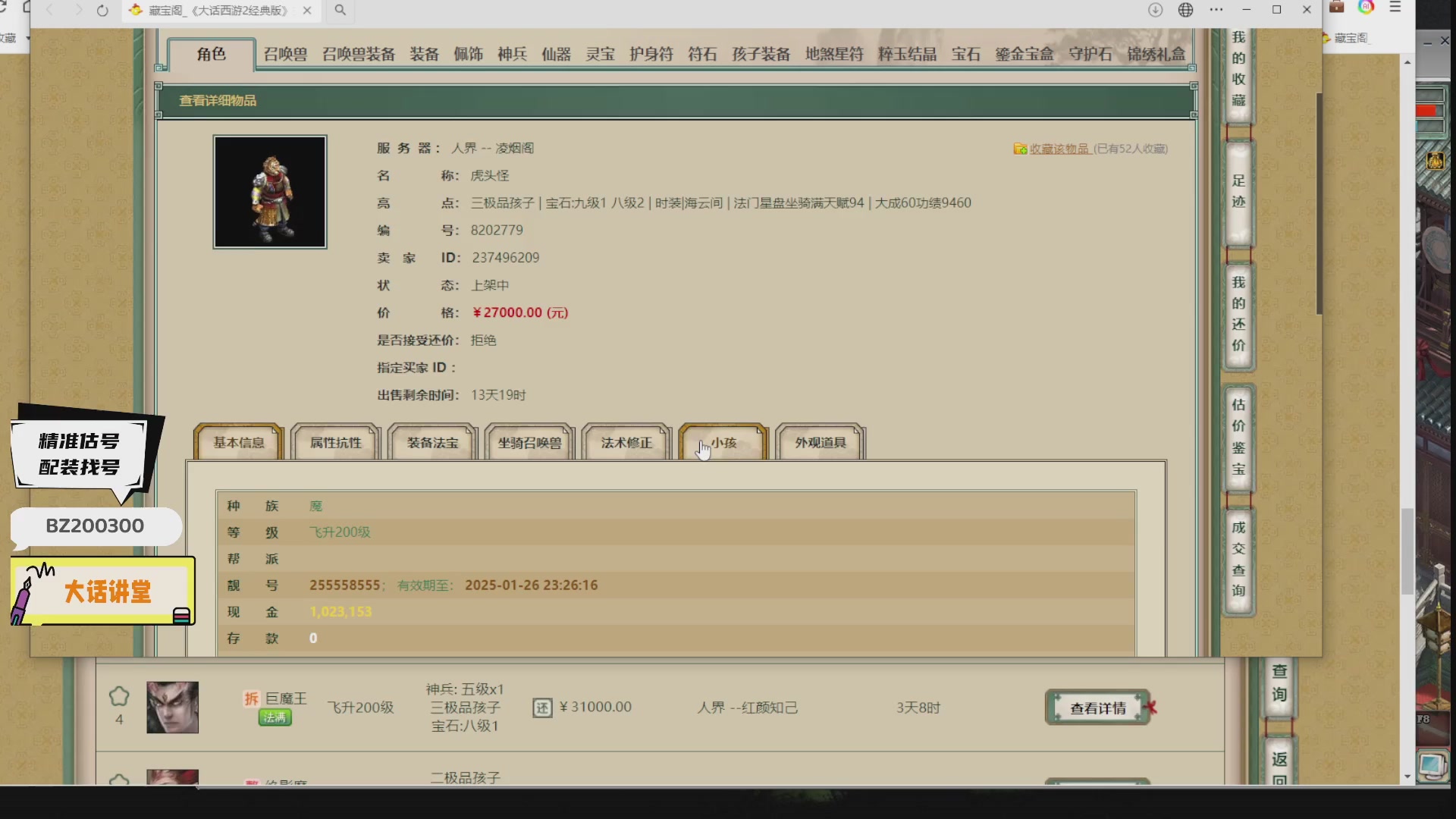Screen dimensions: 1456x819
Task: Open the 灵宝 category tab
Action: tap(600, 54)
